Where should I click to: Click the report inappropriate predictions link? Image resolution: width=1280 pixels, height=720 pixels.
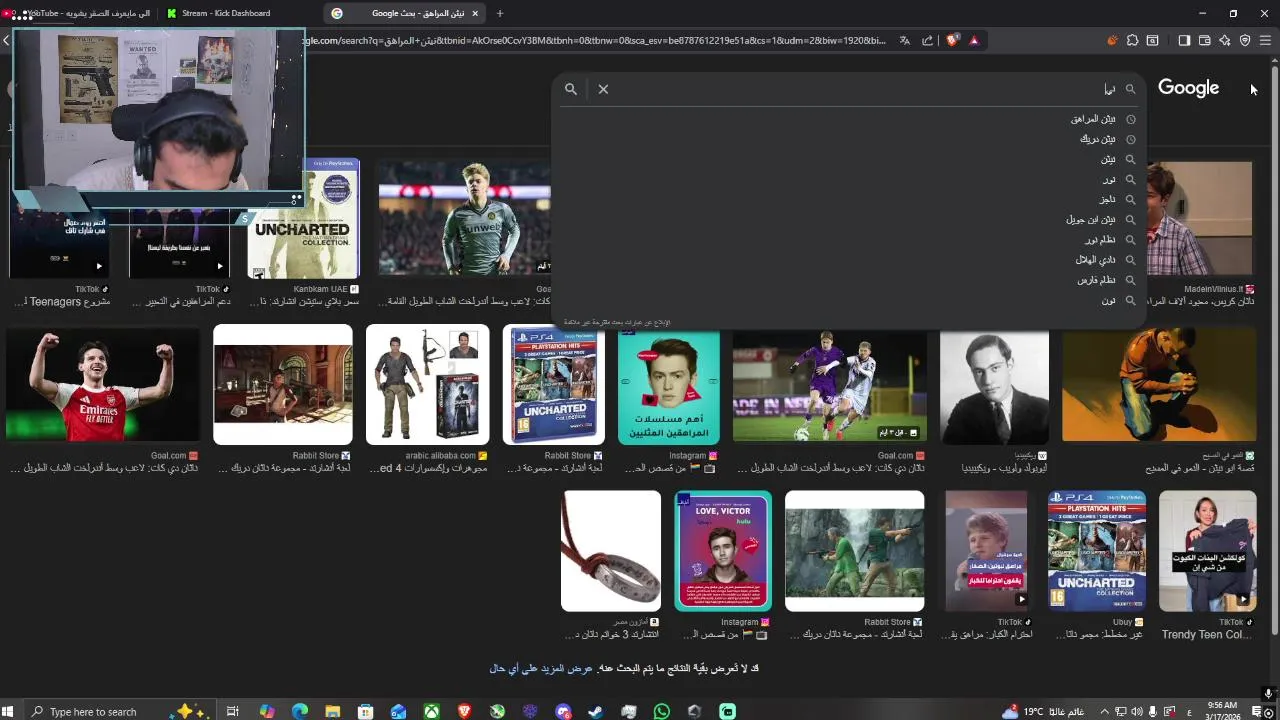pyautogui.click(x=617, y=322)
